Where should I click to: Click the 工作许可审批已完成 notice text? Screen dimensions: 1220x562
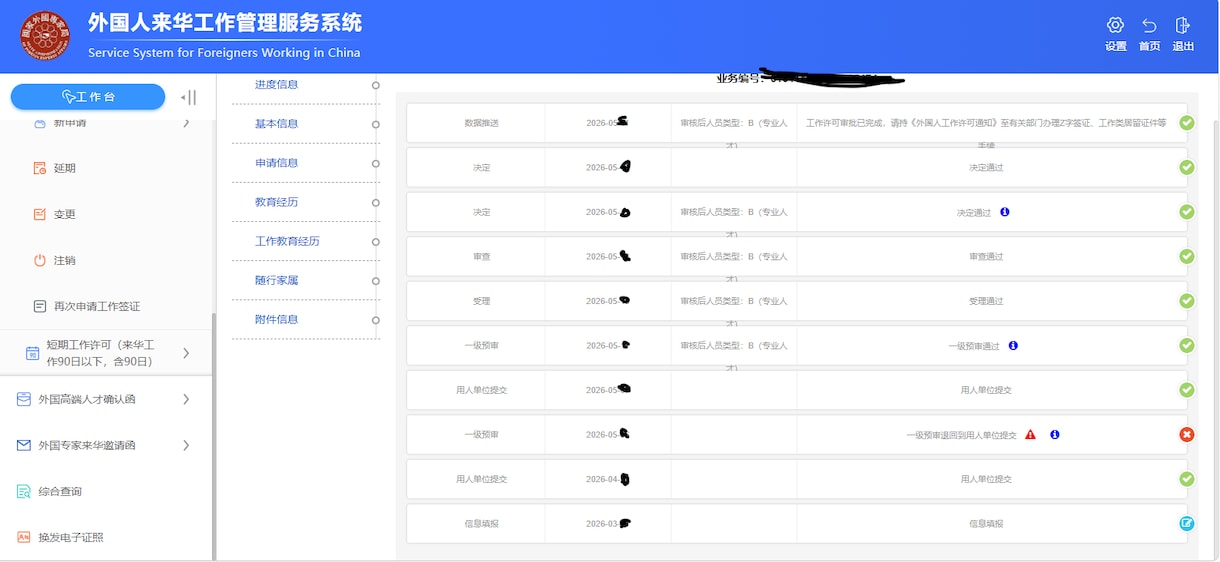click(x=986, y=123)
